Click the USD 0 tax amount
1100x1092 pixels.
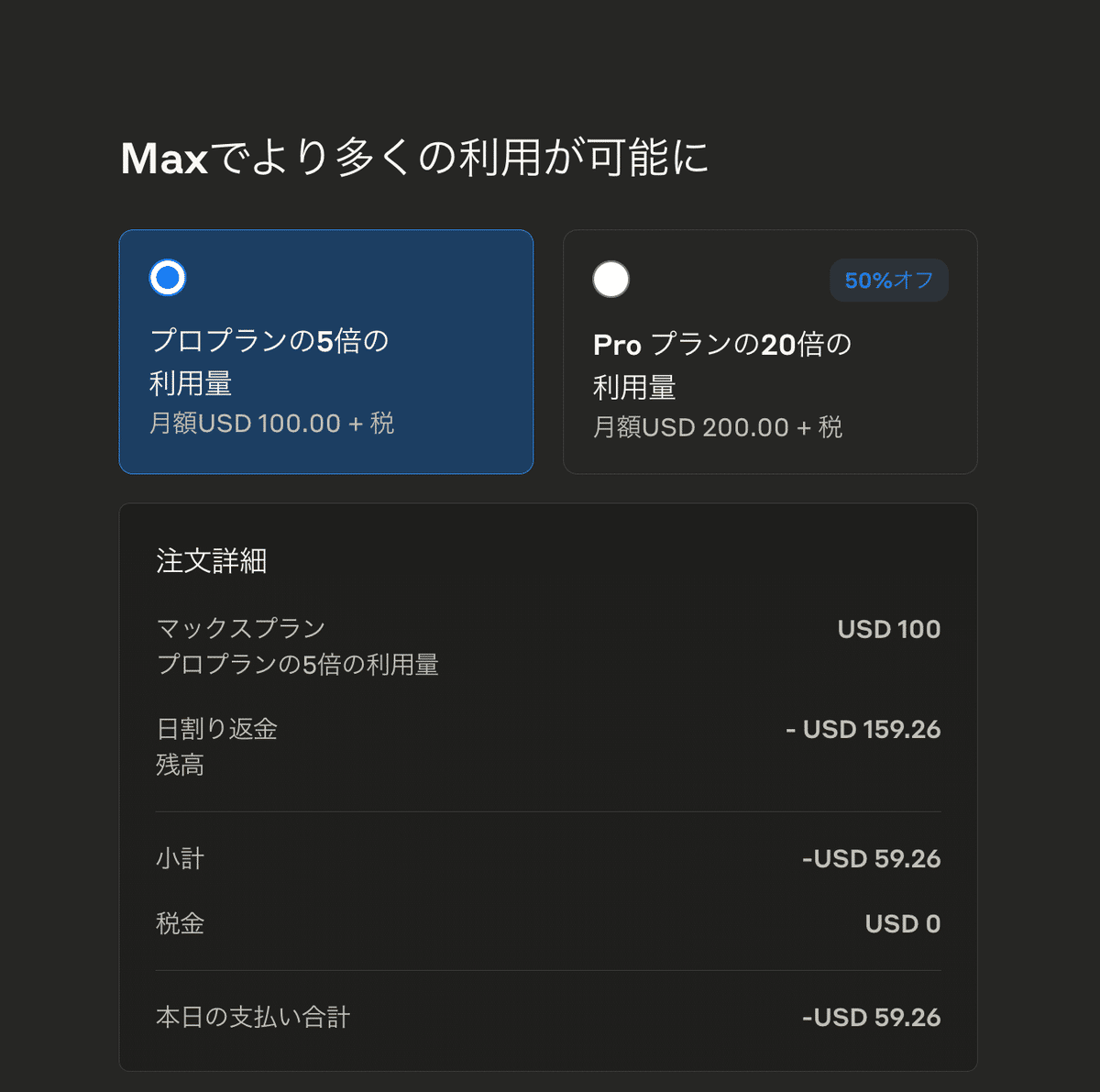pyautogui.click(x=903, y=923)
